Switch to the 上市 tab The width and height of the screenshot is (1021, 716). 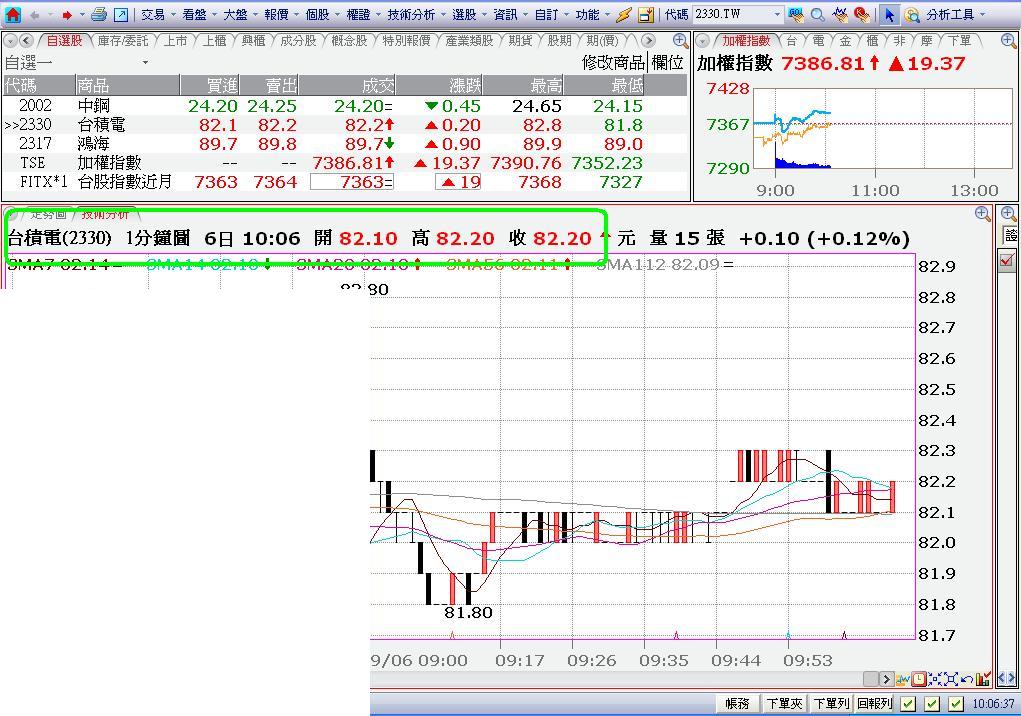(x=175, y=41)
